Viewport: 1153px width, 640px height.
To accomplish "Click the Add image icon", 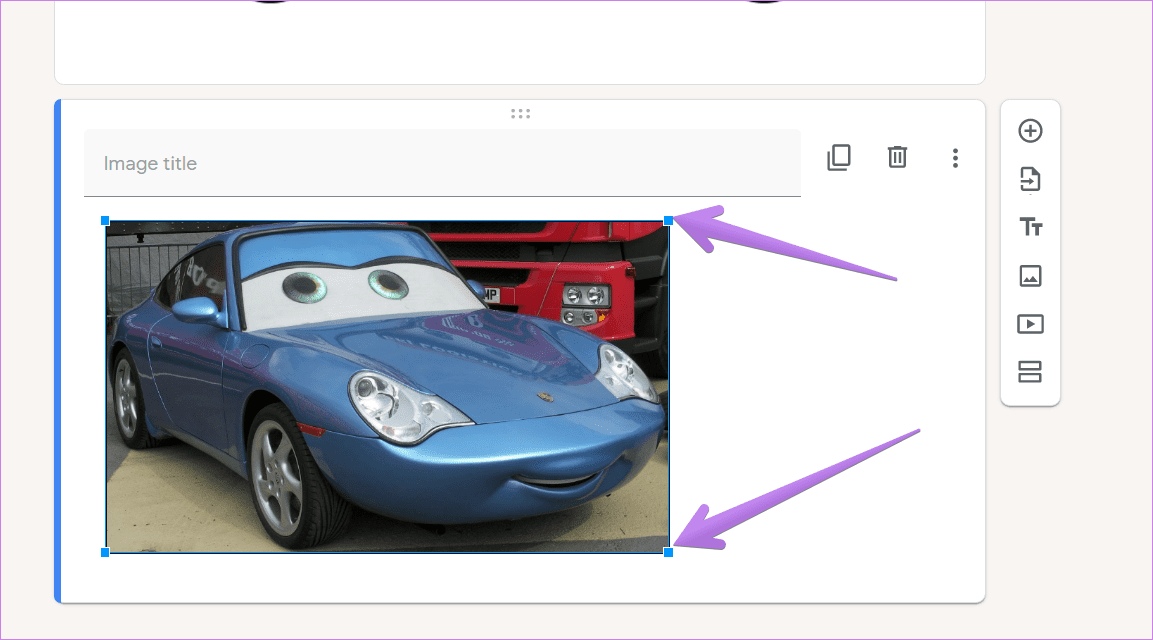I will (1030, 276).
